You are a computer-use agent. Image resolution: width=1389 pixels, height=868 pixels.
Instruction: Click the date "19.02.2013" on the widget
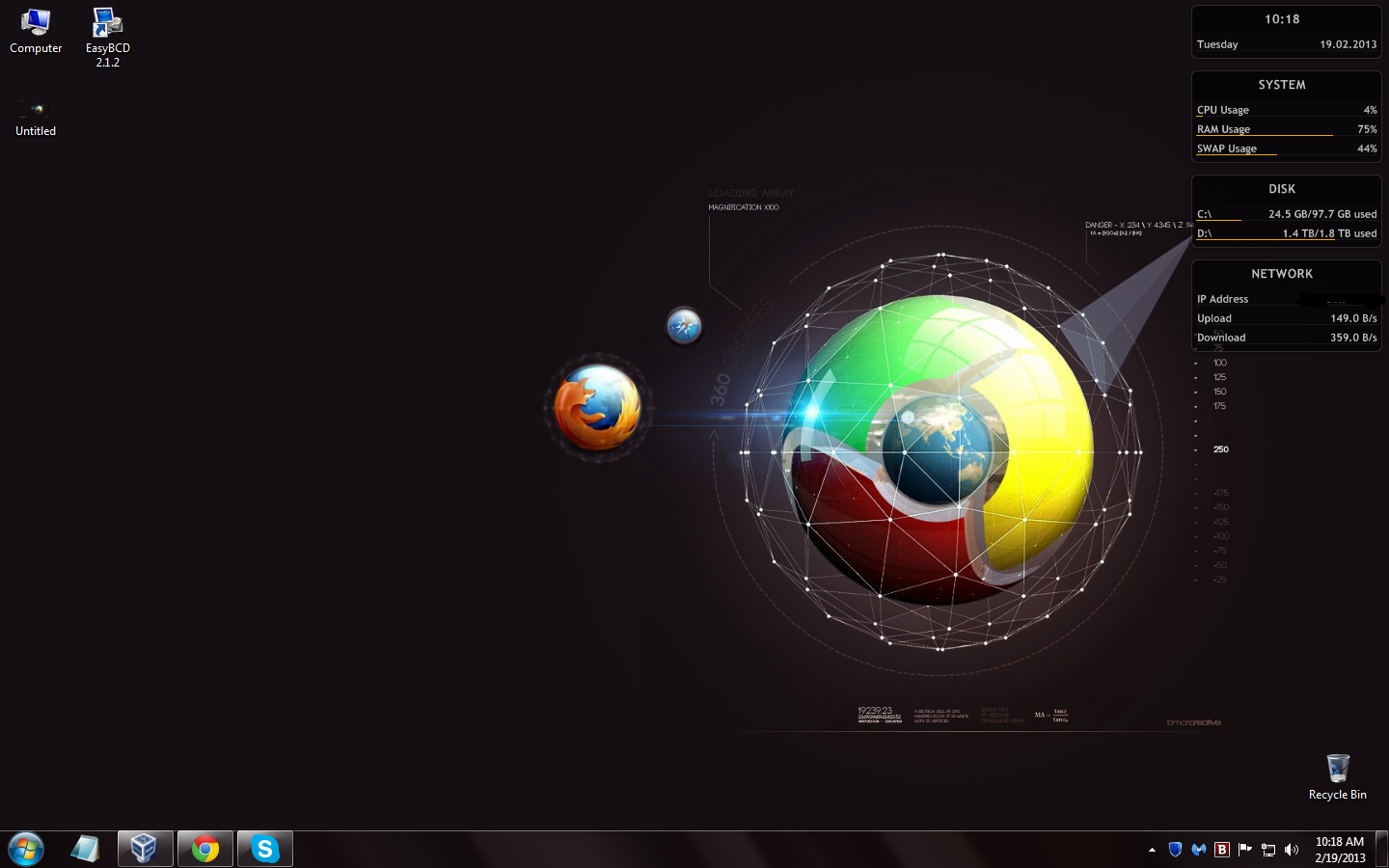(x=1348, y=44)
